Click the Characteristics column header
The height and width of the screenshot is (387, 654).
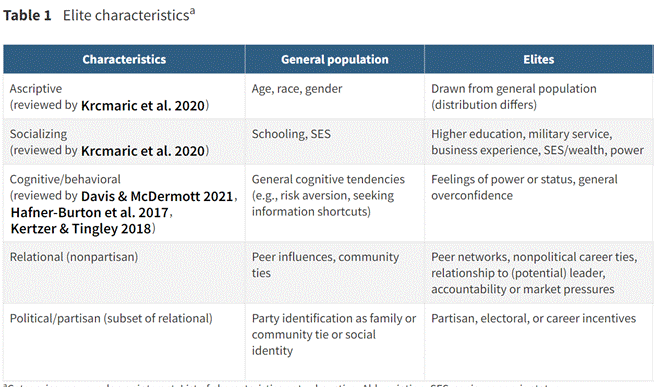point(124,59)
